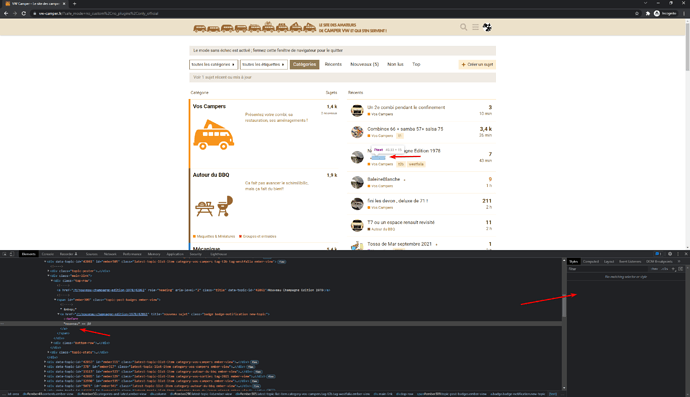The image size is (690, 397).
Task: Select the Nouveaux (5) navigation tab
Action: pos(364,64)
